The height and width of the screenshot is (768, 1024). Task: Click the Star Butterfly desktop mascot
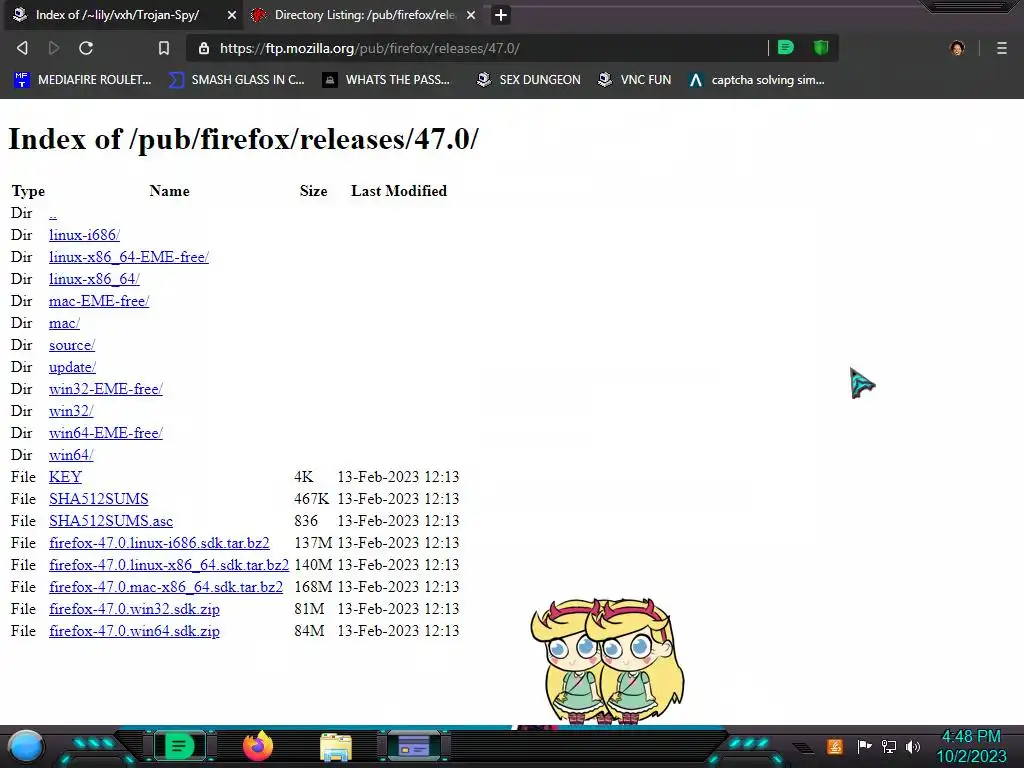coord(607,661)
